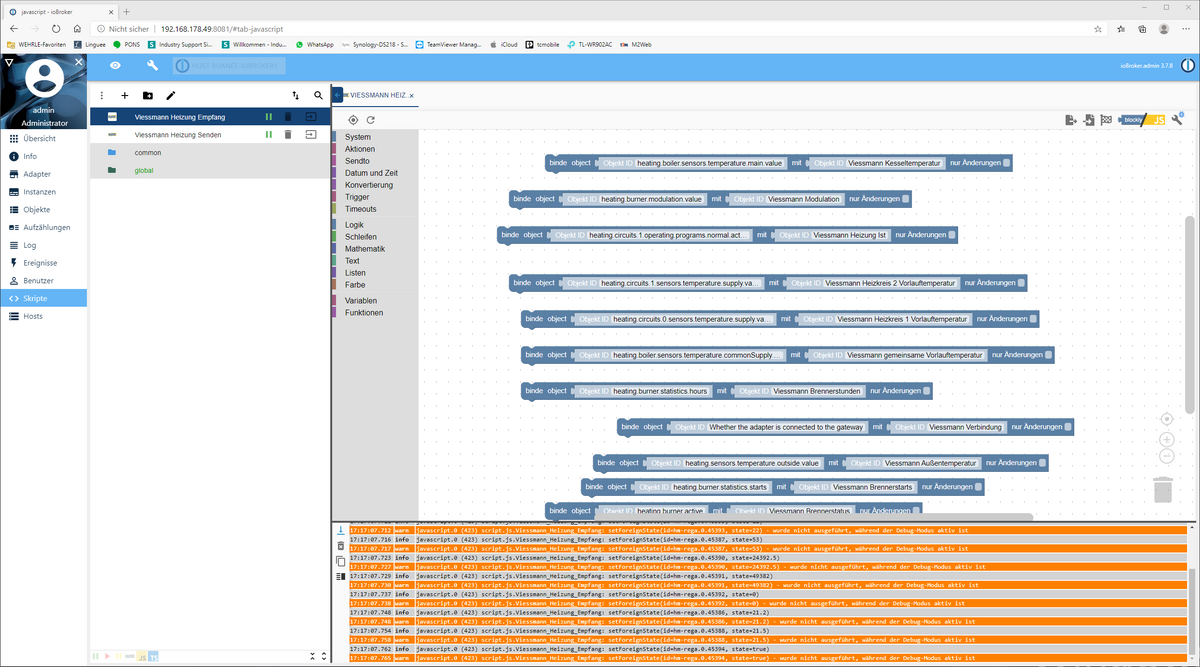The image size is (1200, 667).
Task: Open the Sendto block category
Action: (357, 161)
